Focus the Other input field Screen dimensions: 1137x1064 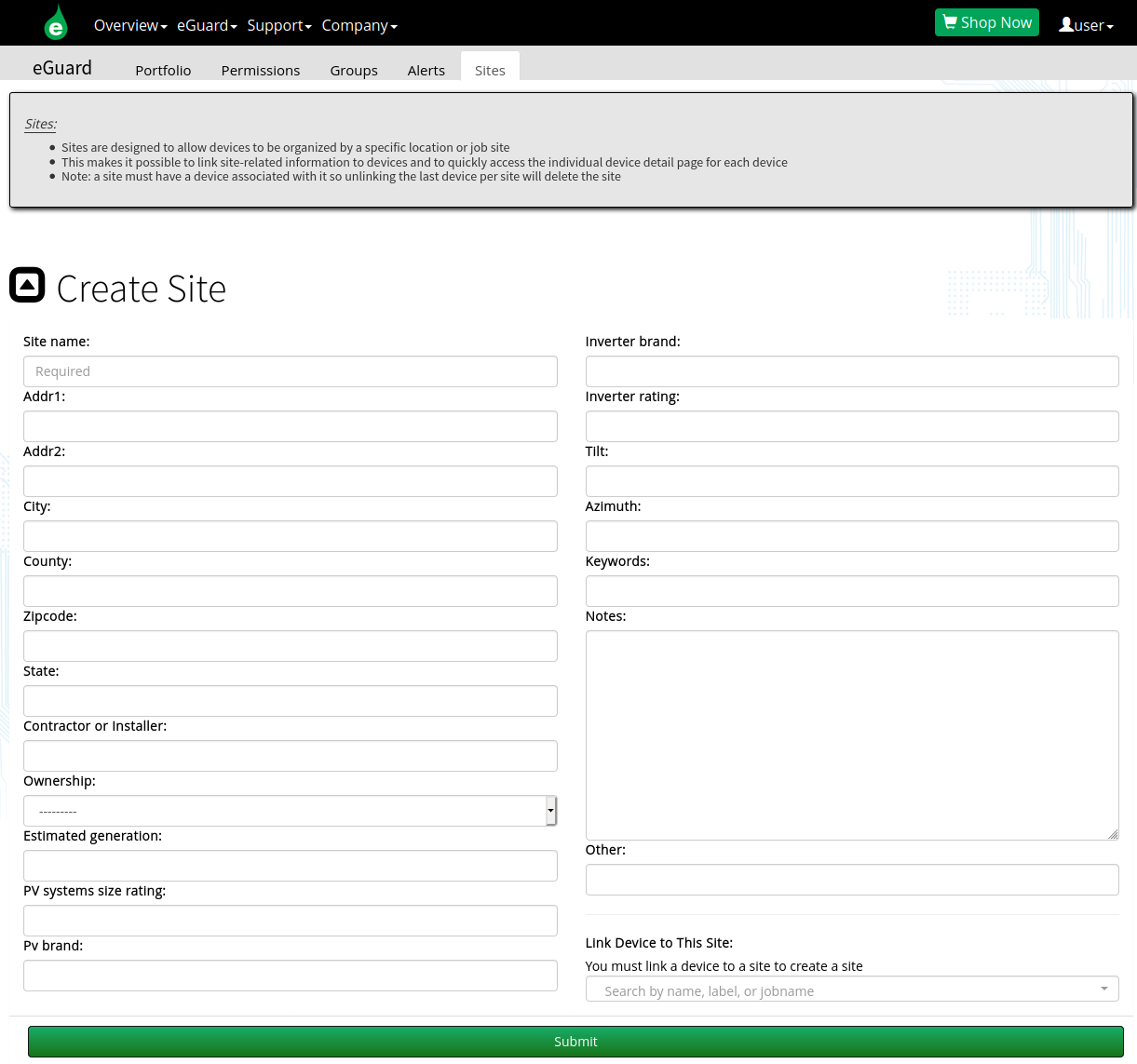click(x=852, y=880)
